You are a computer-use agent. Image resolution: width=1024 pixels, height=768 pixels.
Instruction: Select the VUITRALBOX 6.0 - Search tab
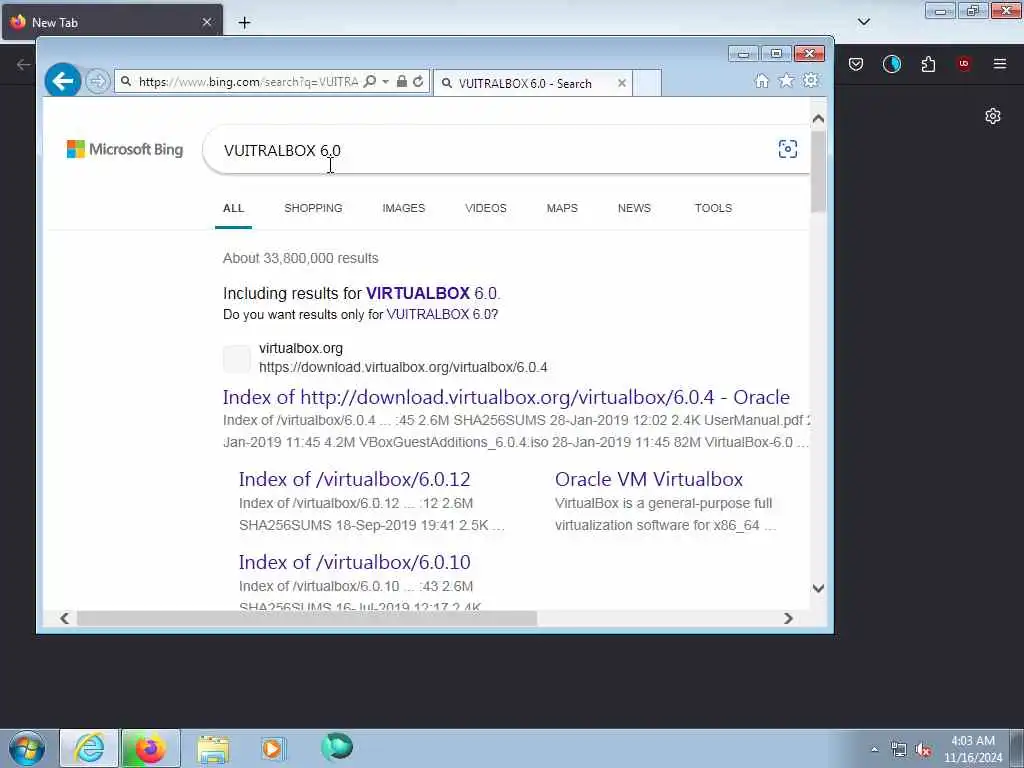pyautogui.click(x=532, y=83)
